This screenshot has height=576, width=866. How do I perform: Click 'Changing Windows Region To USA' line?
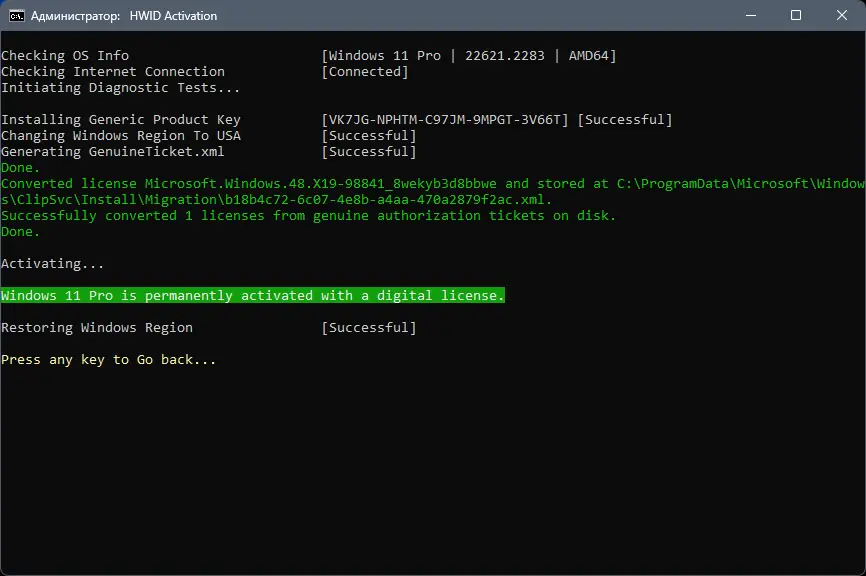point(120,136)
